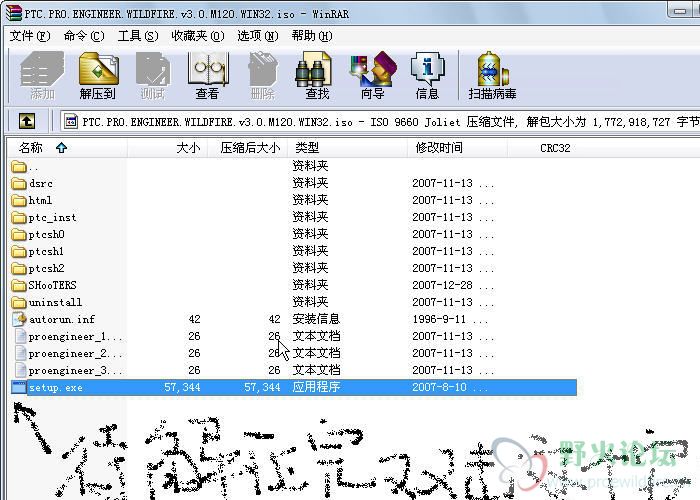The height and width of the screenshot is (500, 700).
Task: Click size 42 in the 大小 column
Action: 194,319
